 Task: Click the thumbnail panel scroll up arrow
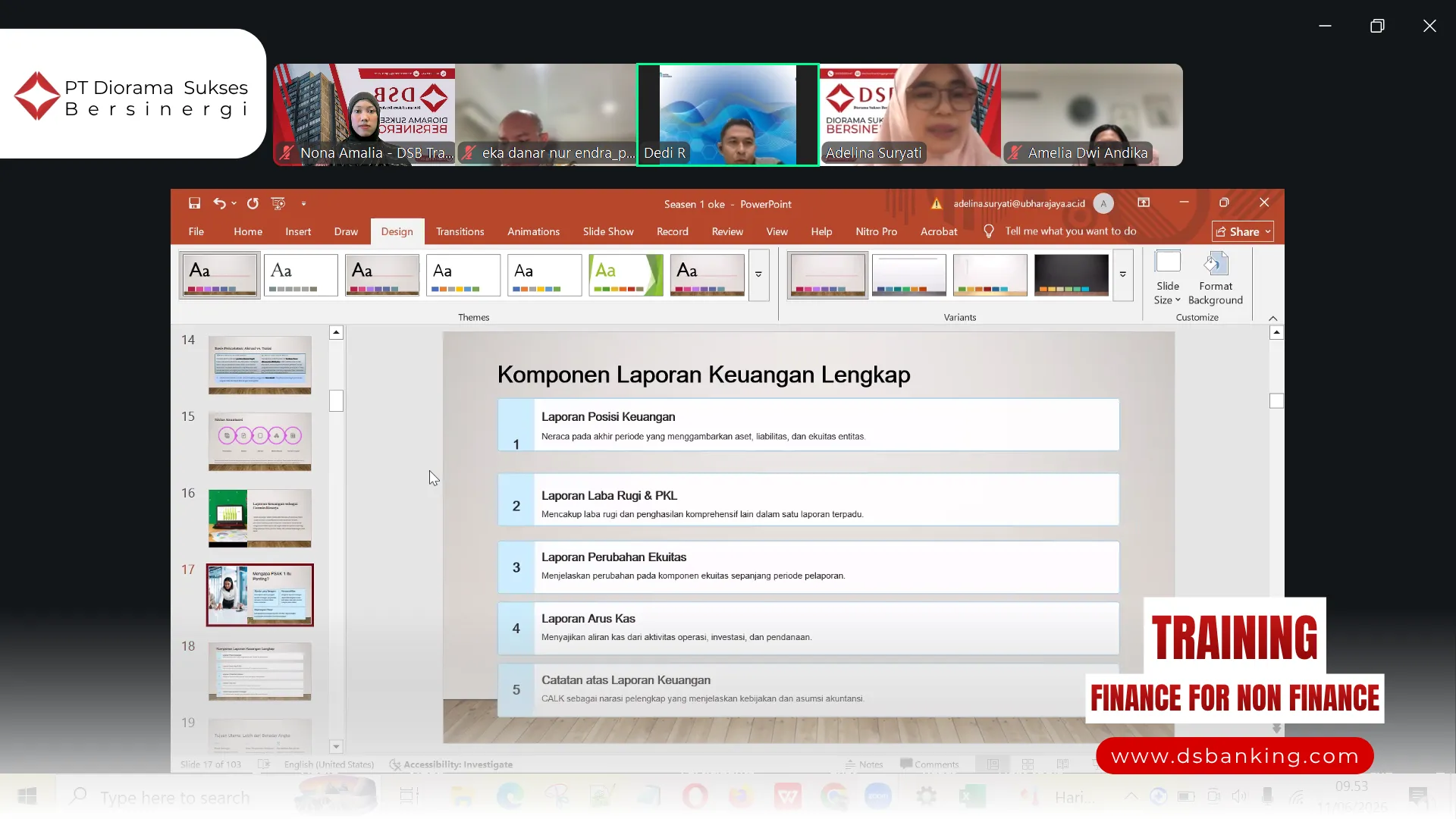coord(336,333)
